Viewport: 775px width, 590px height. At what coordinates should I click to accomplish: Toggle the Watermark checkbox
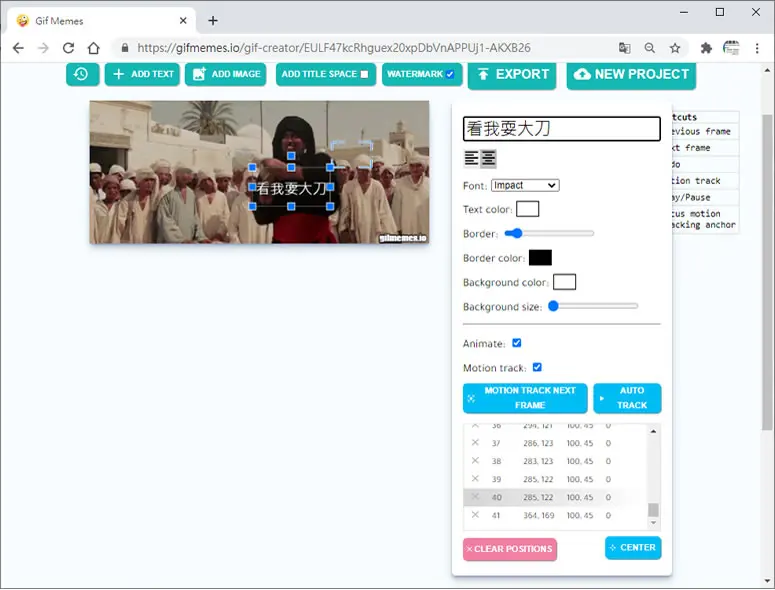click(450, 74)
